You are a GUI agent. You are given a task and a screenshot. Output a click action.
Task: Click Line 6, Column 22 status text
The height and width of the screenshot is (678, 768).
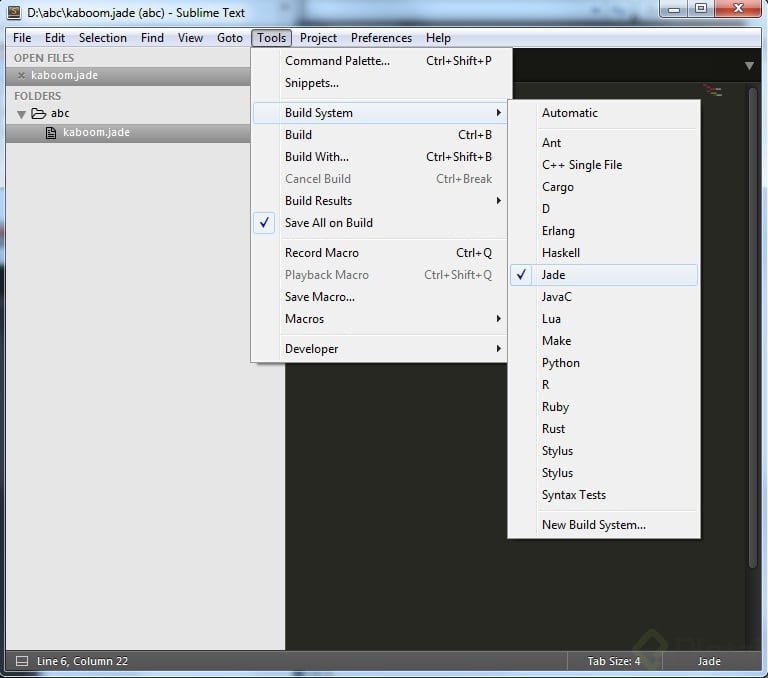pyautogui.click(x=82, y=661)
